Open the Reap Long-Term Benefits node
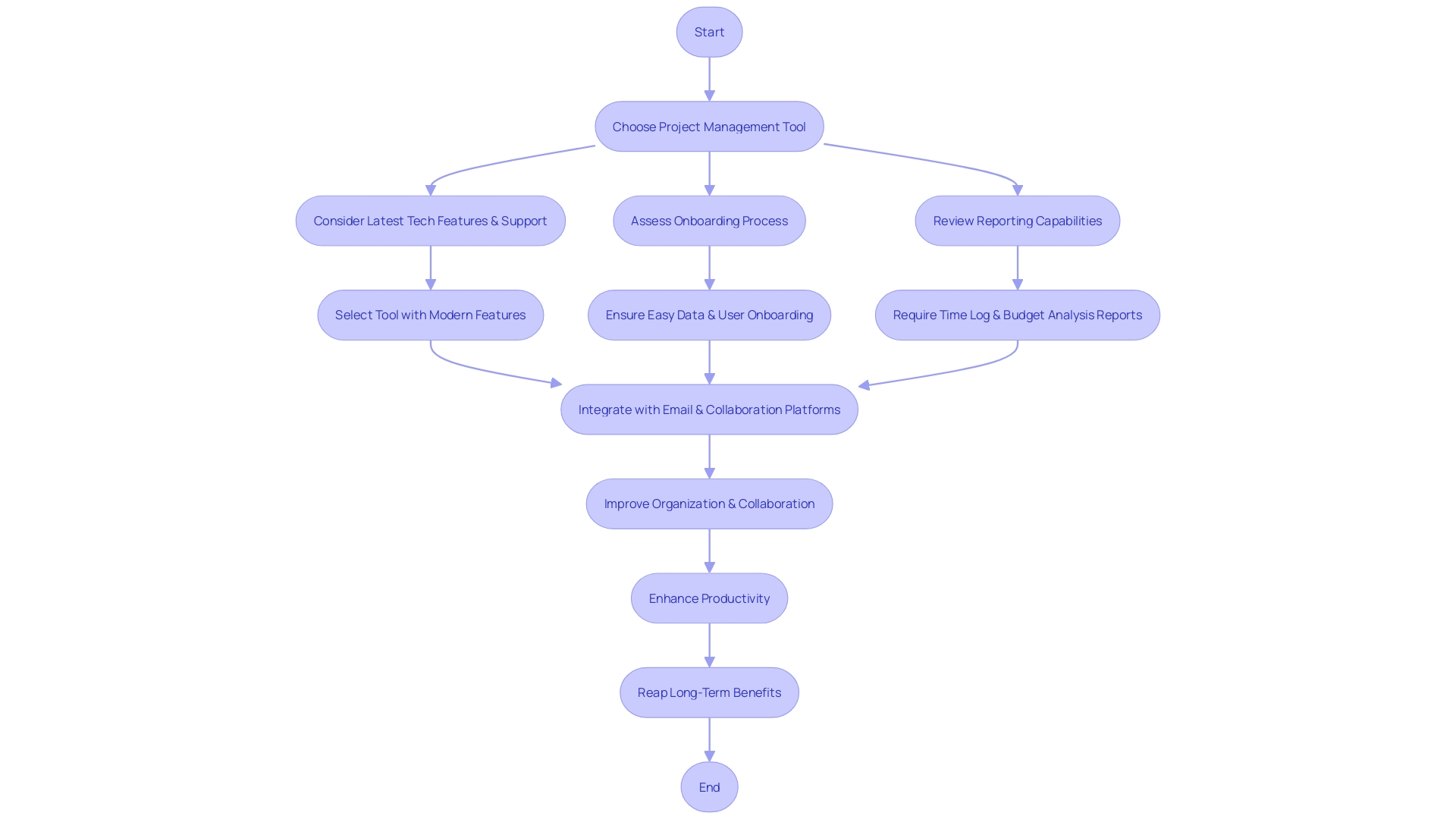Image resolution: width=1456 pixels, height=819 pixels. pyautogui.click(x=709, y=691)
